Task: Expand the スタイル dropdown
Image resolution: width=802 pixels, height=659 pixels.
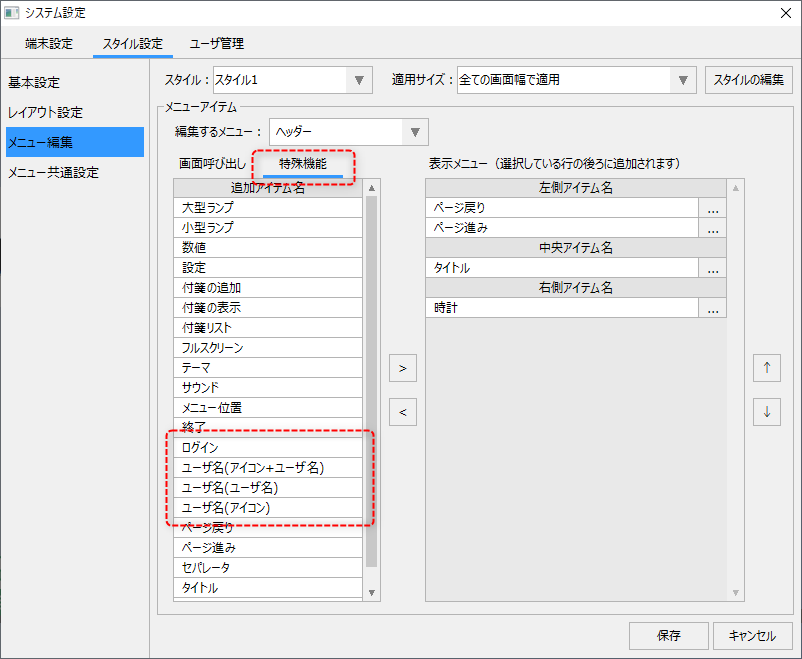Action: [x=359, y=80]
